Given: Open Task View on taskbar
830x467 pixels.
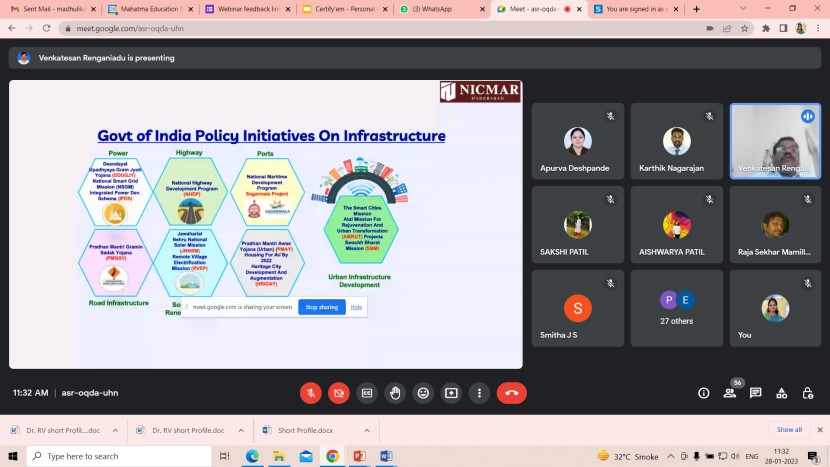Looking at the screenshot, I should (x=224, y=456).
